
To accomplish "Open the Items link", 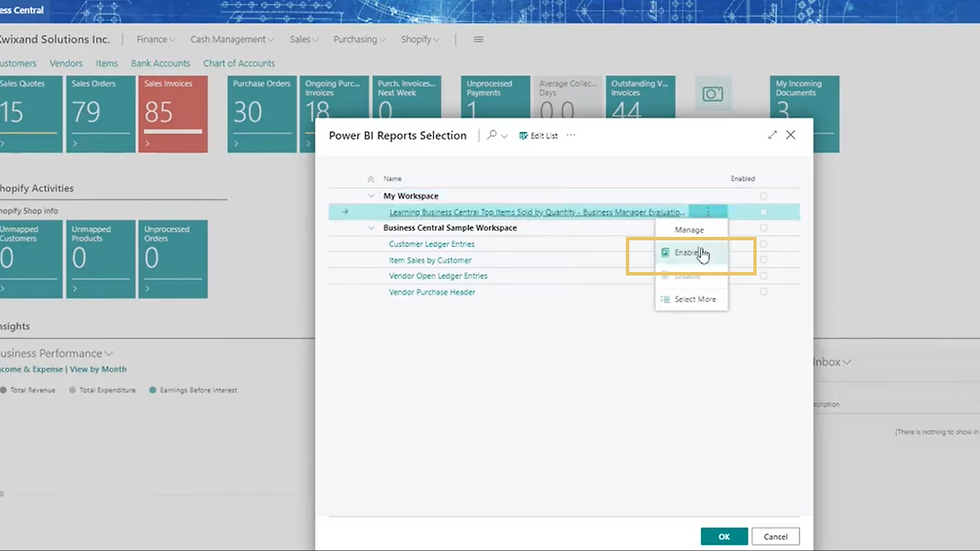I will pyautogui.click(x=106, y=63).
